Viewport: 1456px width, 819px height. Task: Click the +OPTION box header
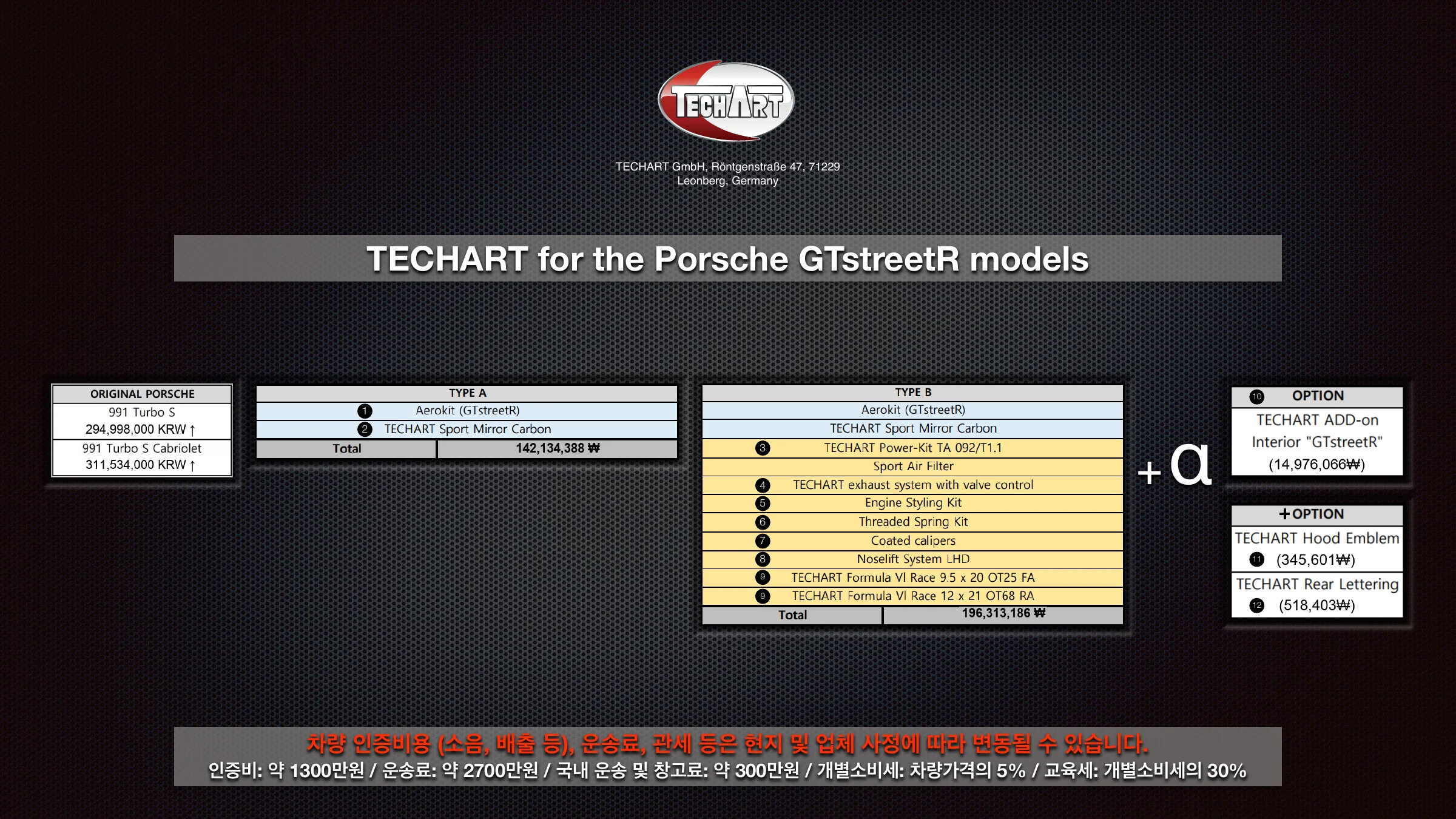click(x=1317, y=515)
